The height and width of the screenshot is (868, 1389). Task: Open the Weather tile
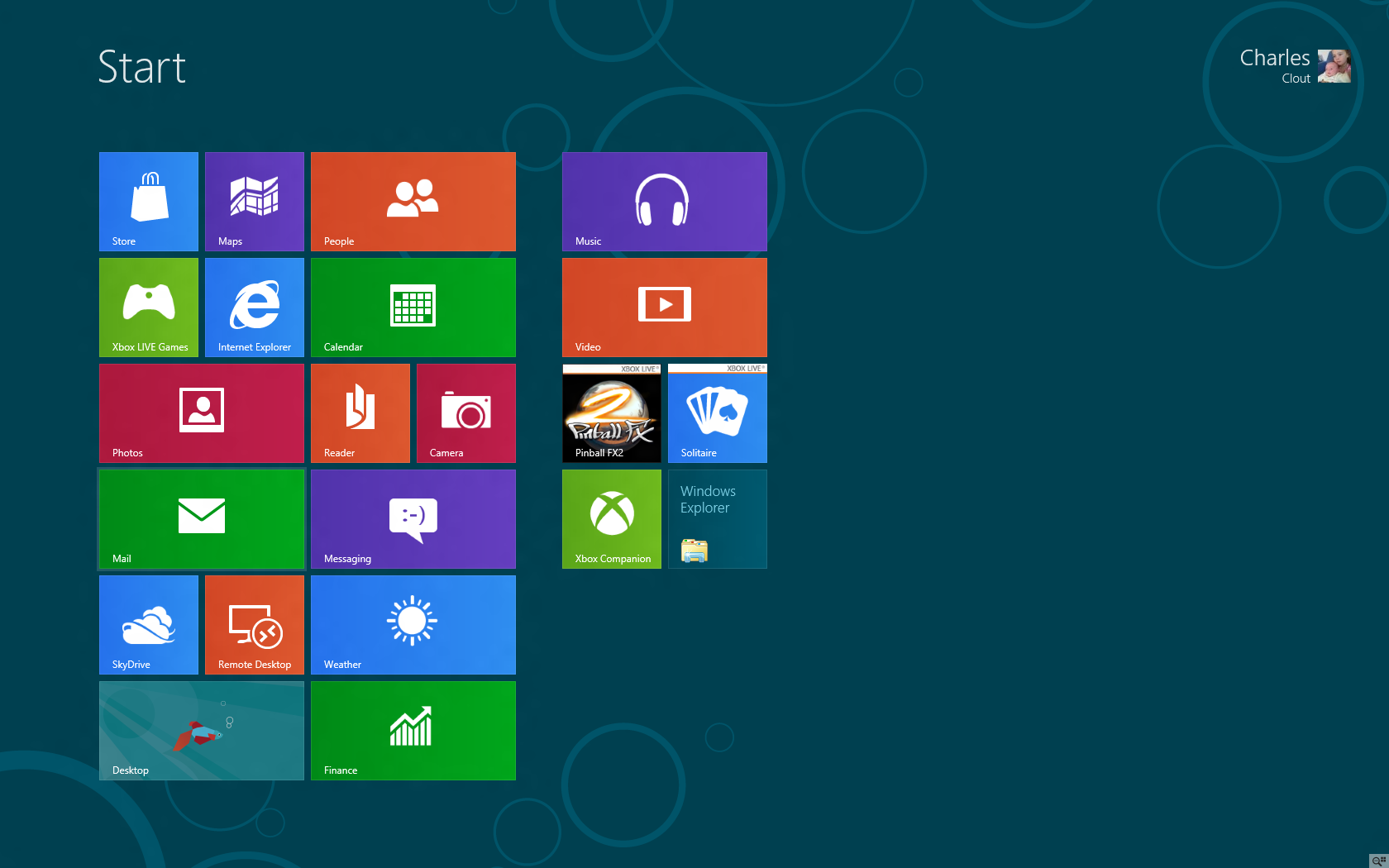(x=413, y=625)
